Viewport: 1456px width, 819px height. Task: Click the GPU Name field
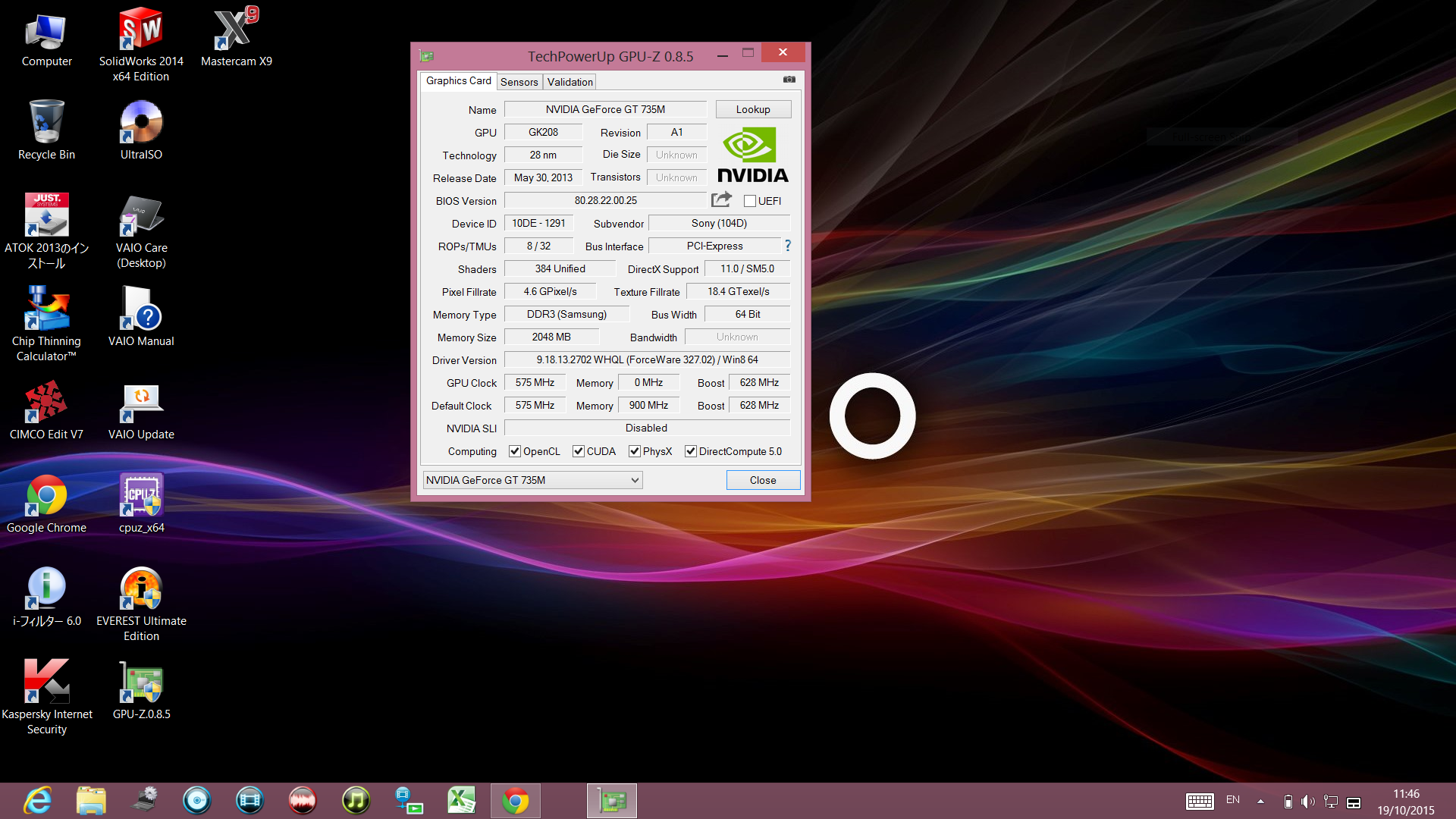pos(605,109)
